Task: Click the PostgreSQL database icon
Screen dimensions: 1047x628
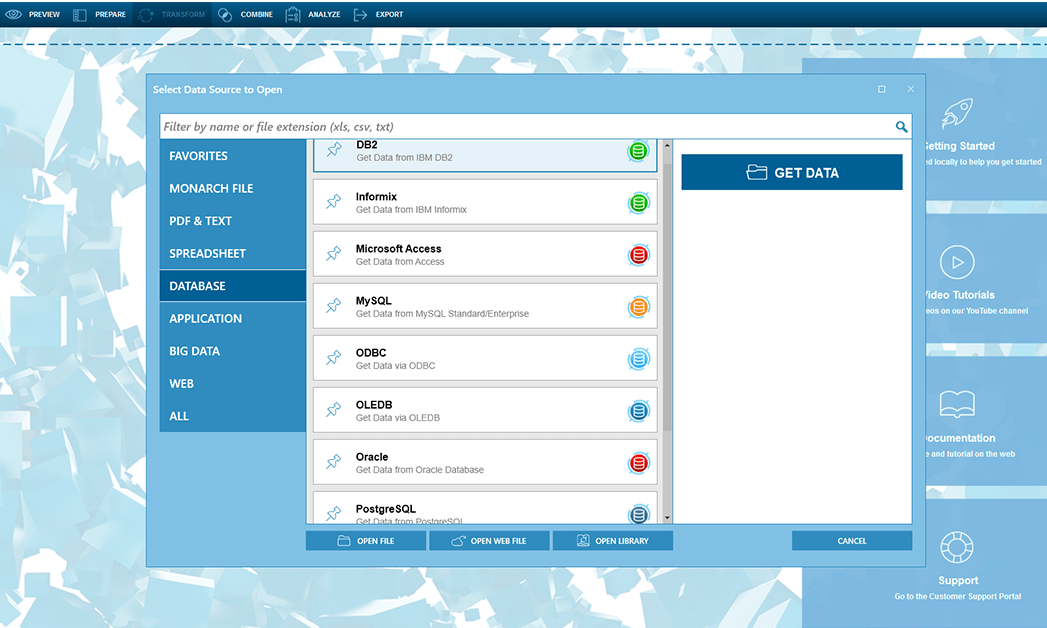Action: pos(638,514)
